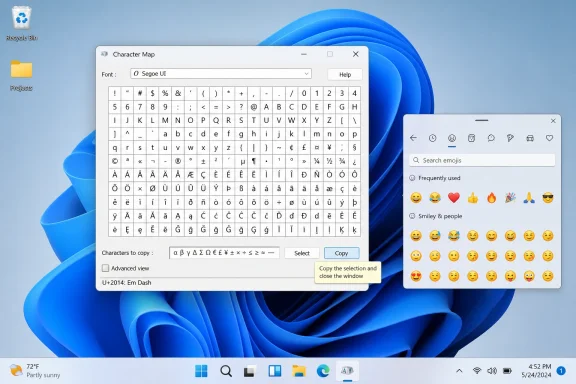This screenshot has width=576, height=384.
Task: Open the weather widget showing 72°F
Action: point(35,371)
